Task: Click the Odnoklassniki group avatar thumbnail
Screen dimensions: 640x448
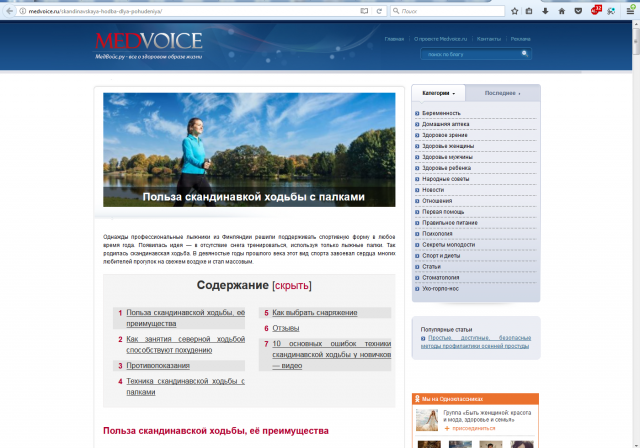Action: pos(427,420)
